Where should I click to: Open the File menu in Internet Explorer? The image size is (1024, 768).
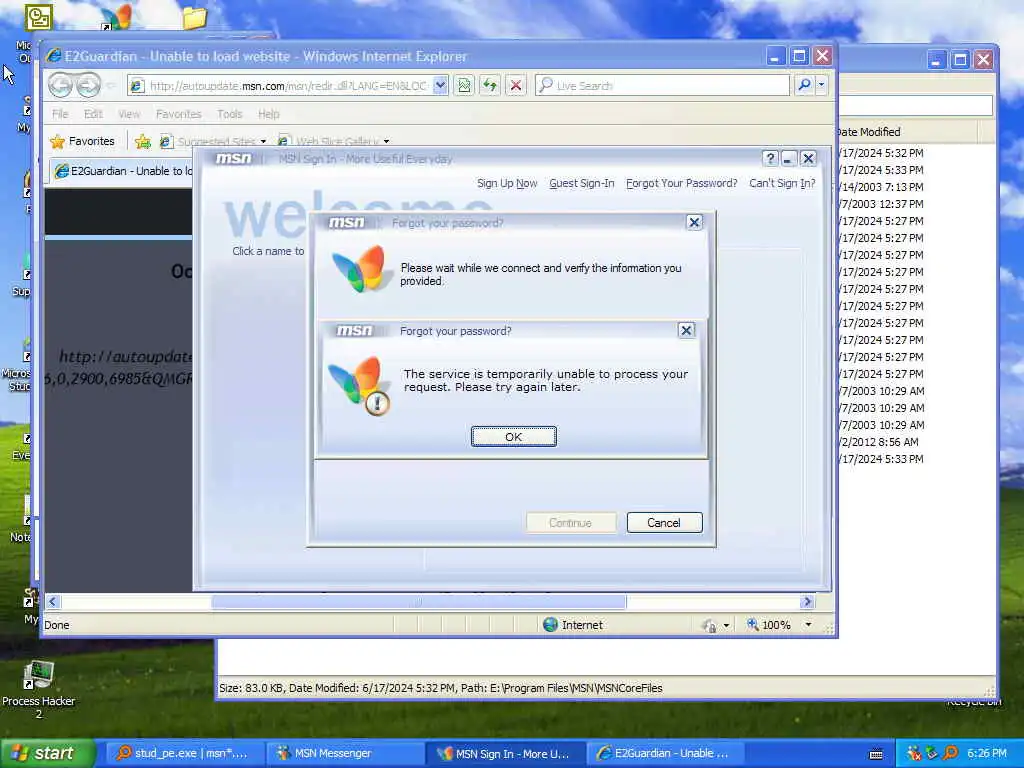click(x=60, y=114)
